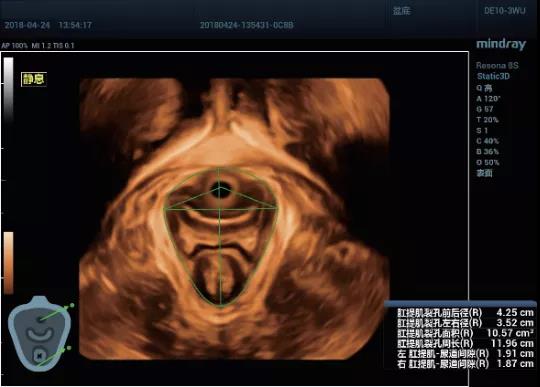Screen dimensions: 540x387
Task: Click the mindray logo
Action: 501,44
